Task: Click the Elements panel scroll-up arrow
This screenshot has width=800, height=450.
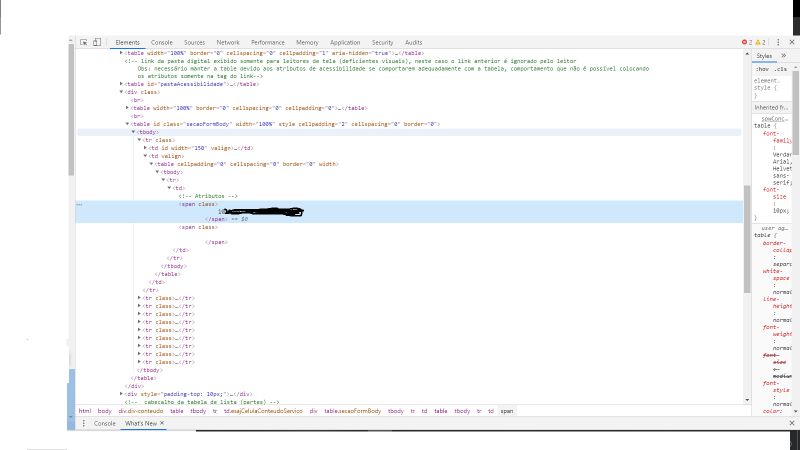Action: pyautogui.click(x=747, y=53)
